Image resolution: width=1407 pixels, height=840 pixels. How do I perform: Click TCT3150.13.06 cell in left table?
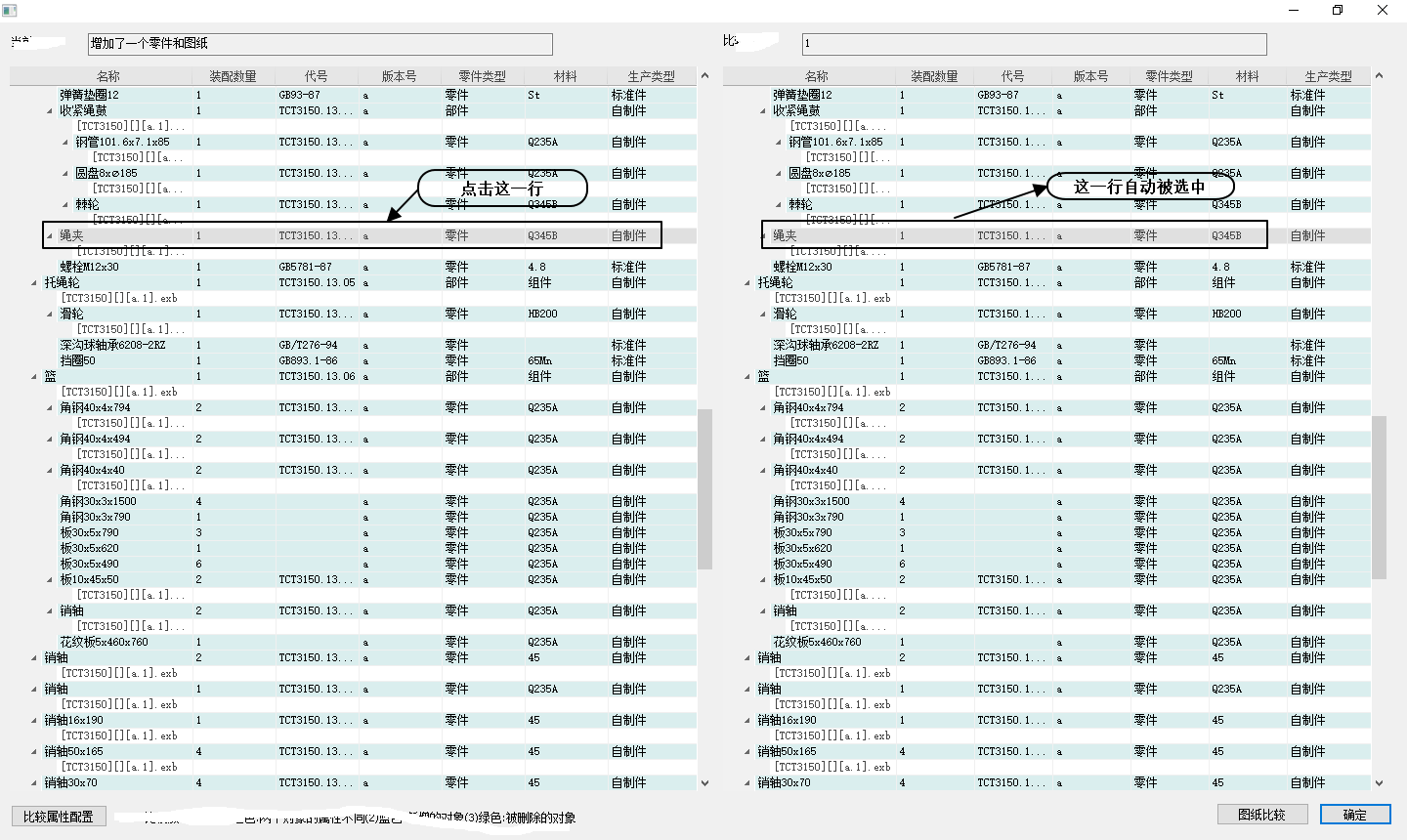(x=317, y=376)
